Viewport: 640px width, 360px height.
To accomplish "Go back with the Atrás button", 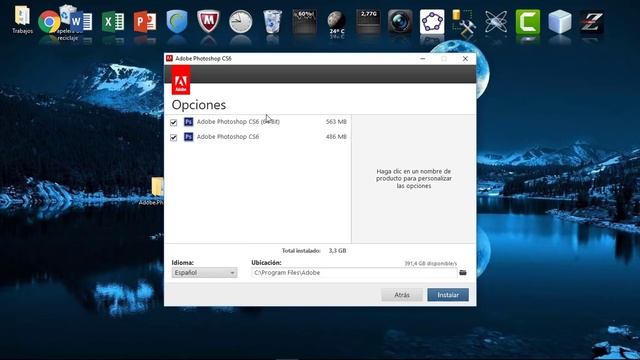I will (x=402, y=295).
